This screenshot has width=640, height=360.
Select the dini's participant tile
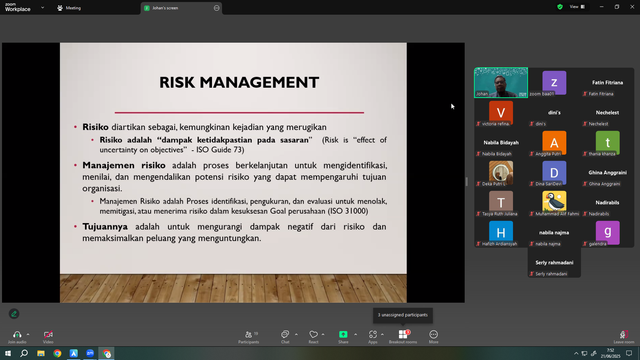click(554, 113)
